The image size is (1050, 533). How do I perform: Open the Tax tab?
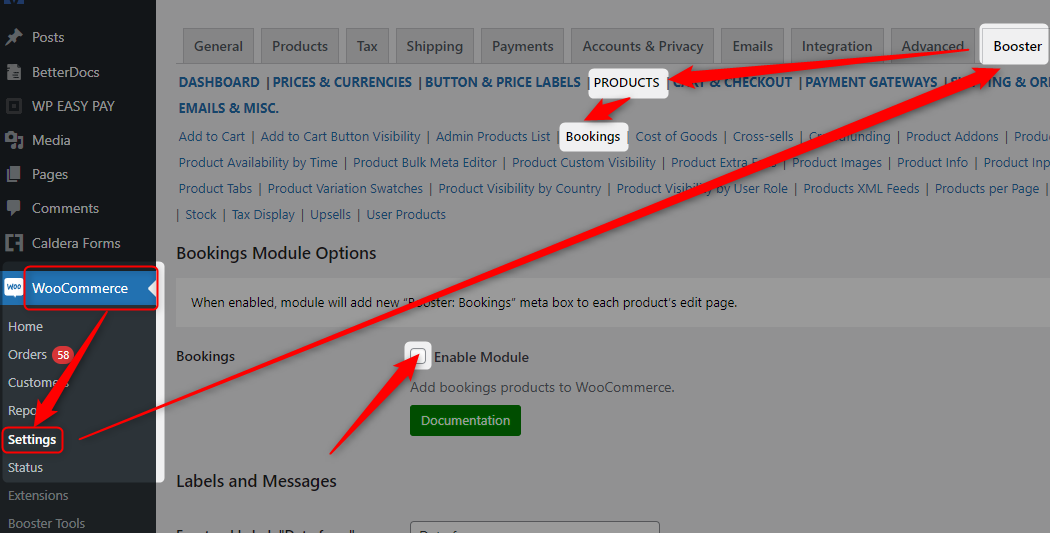367,46
